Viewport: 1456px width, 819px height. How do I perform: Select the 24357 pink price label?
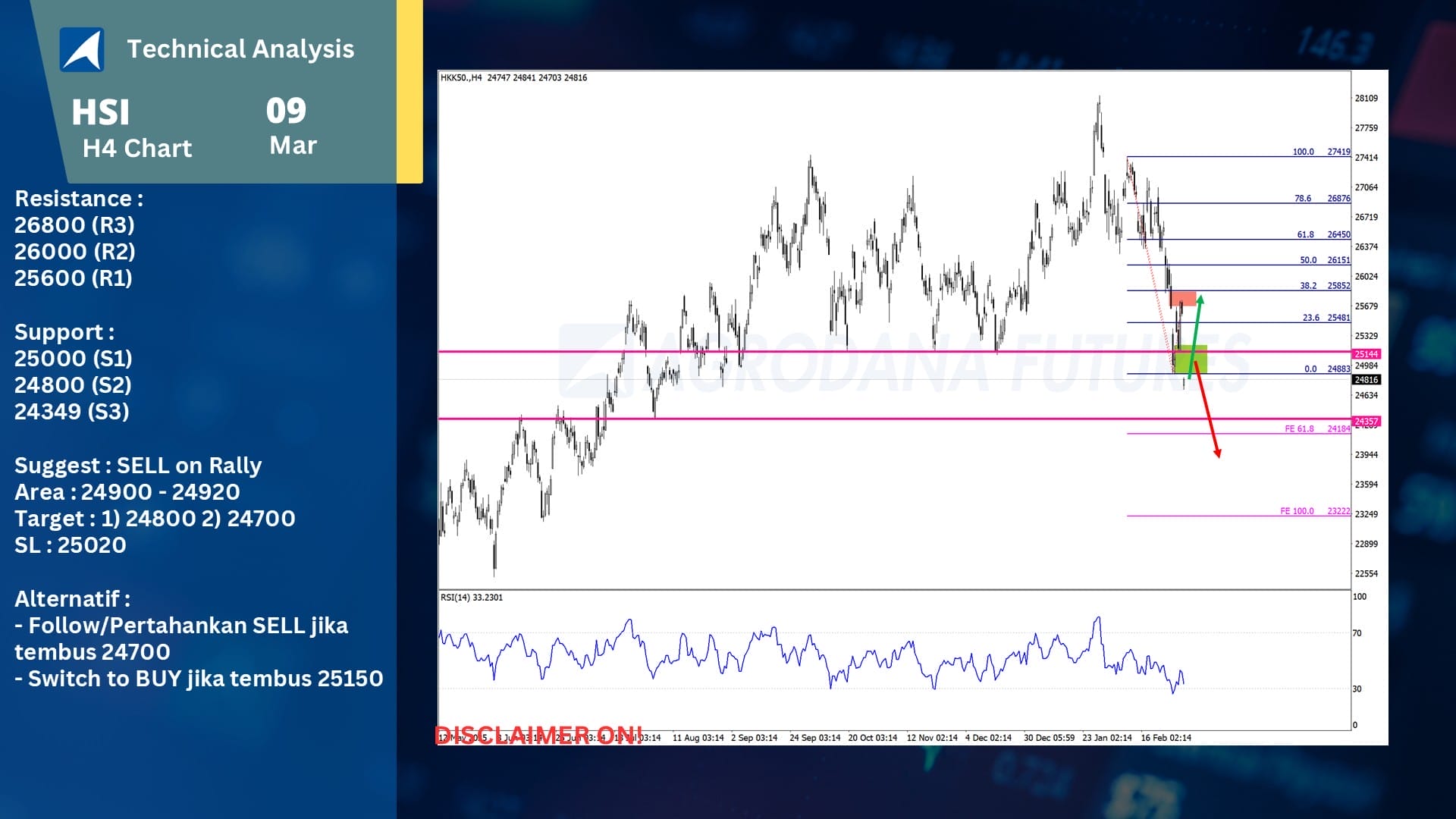click(1367, 421)
